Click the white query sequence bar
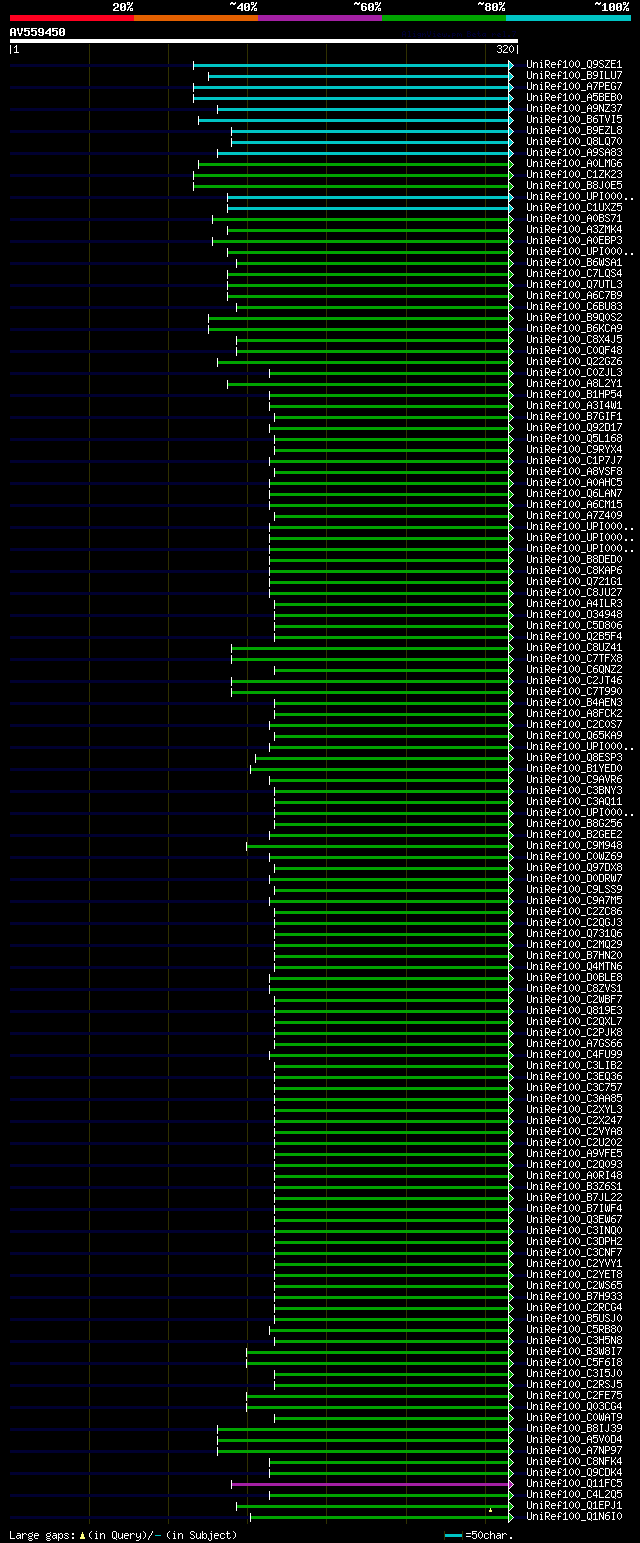Screen dimensions: 640x1543 pos(263,41)
